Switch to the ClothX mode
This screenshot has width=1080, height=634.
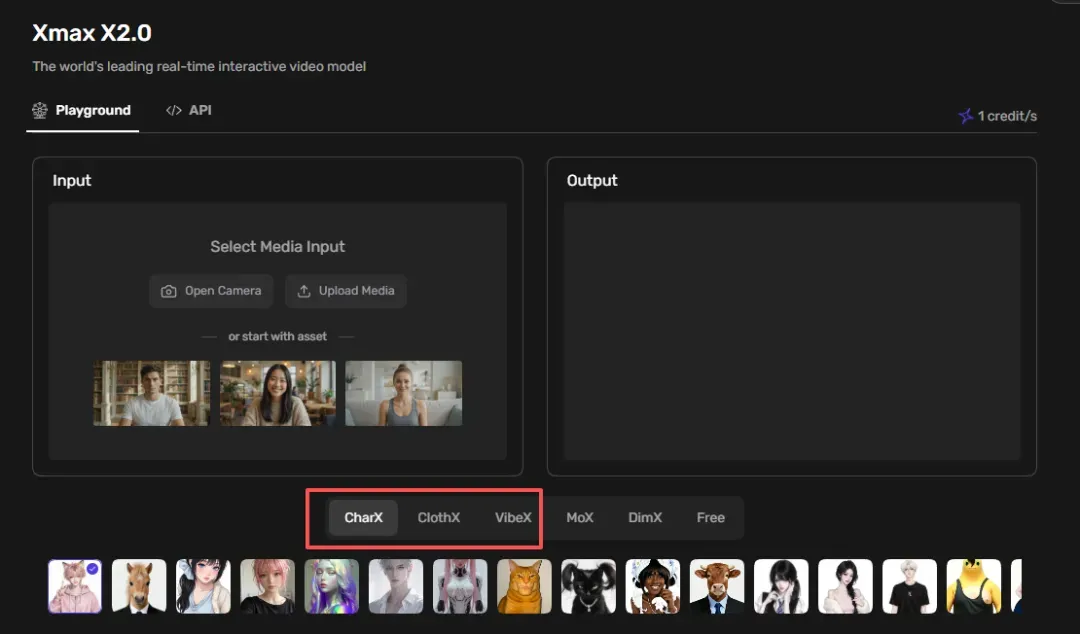(x=439, y=518)
